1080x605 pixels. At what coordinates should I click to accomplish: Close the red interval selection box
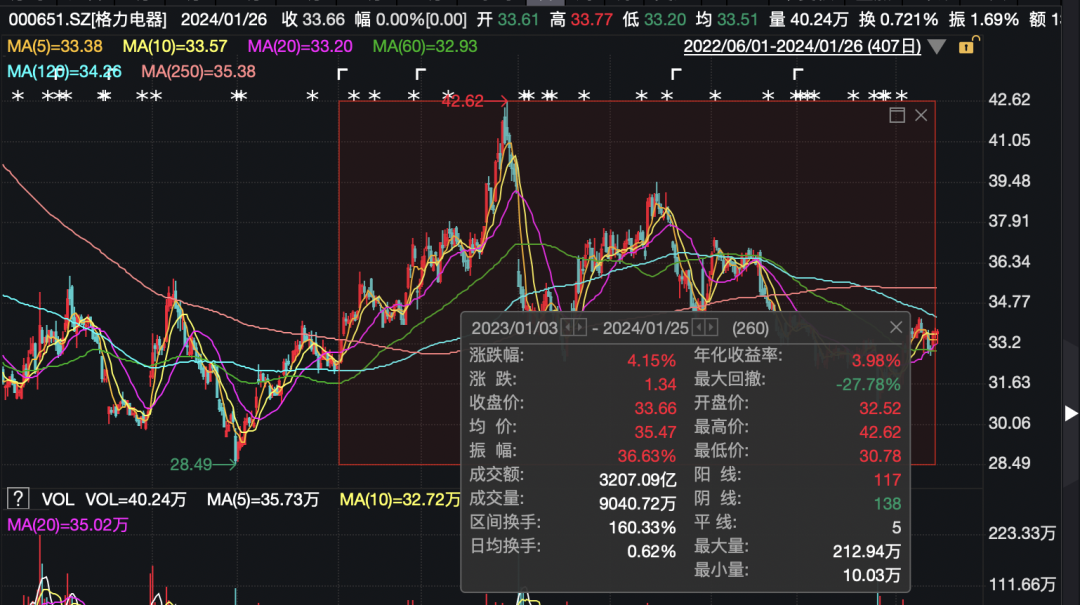pos(921,115)
